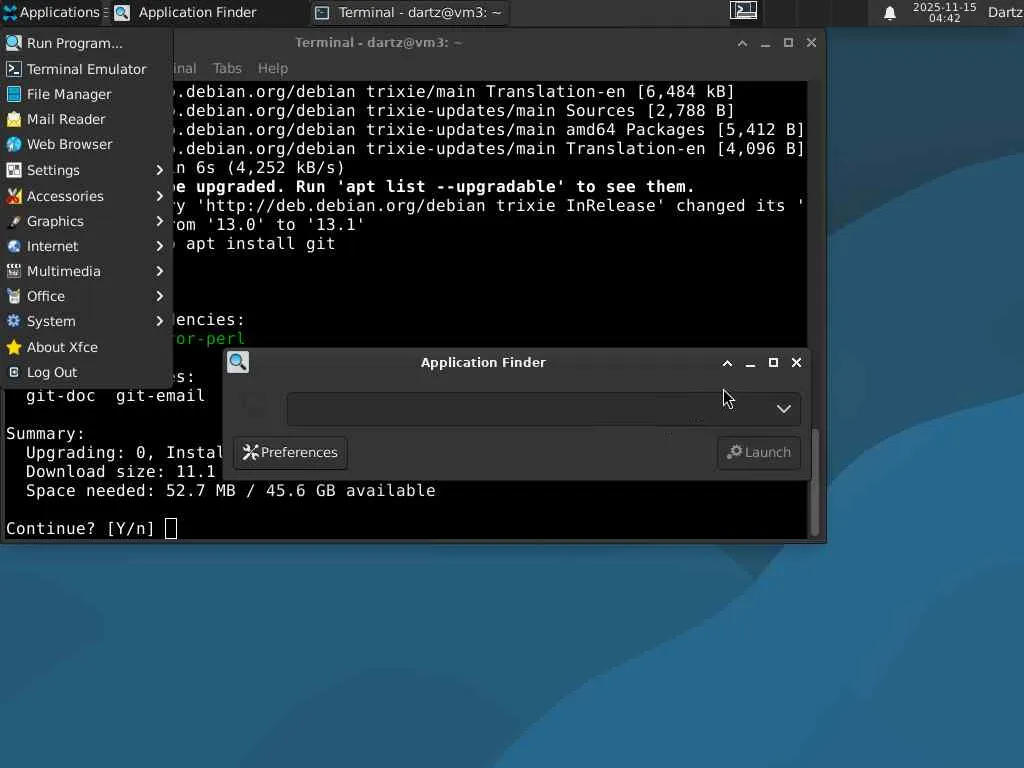Expand the Accessories submenu arrow
This screenshot has width=1024, height=768.
click(x=159, y=196)
